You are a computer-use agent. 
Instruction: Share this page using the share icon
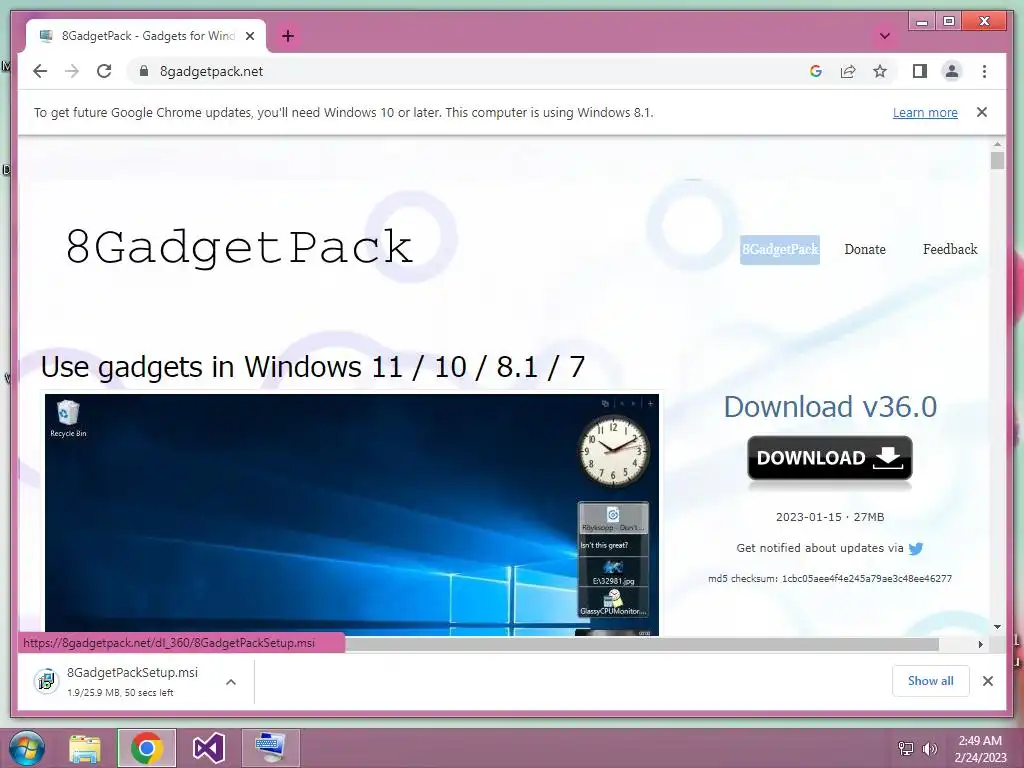848,71
